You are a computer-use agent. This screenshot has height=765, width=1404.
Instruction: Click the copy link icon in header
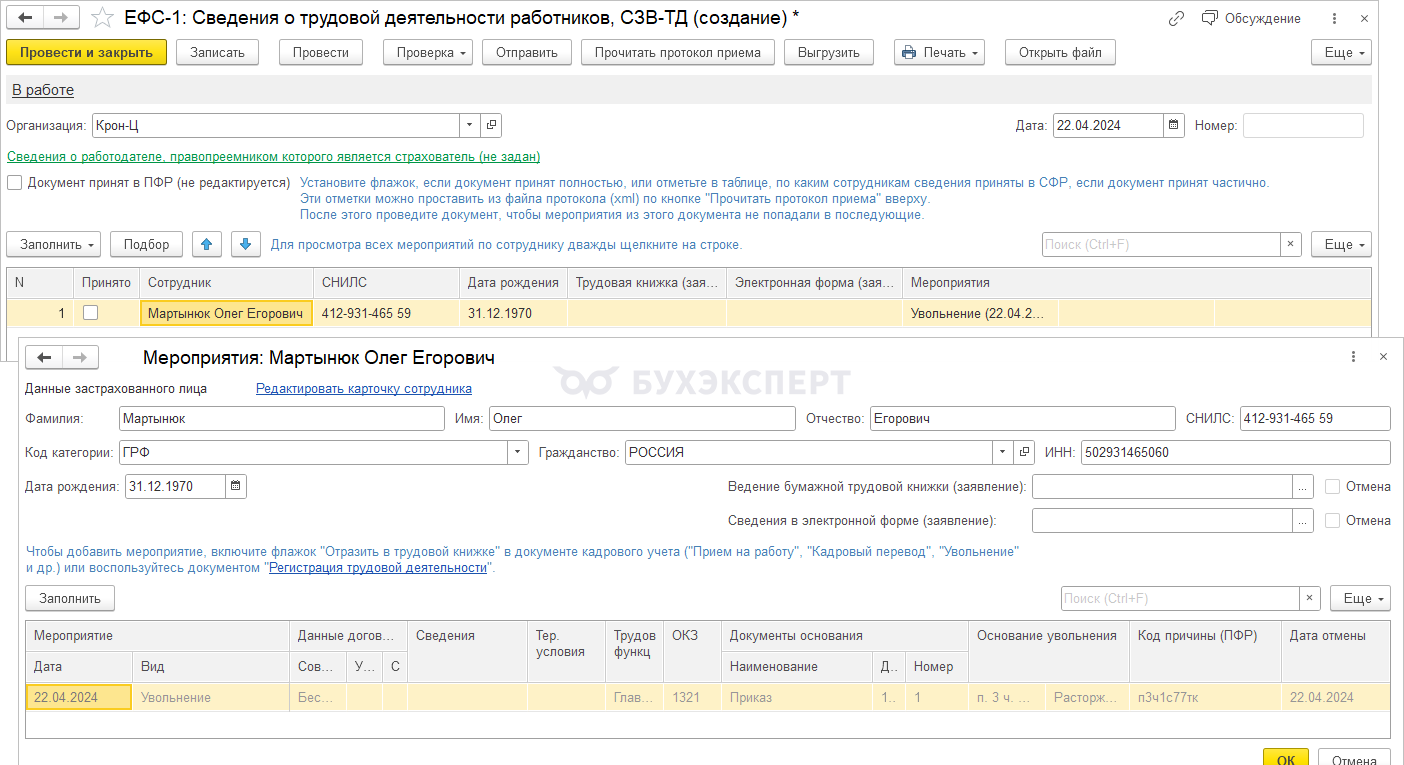1176,19
